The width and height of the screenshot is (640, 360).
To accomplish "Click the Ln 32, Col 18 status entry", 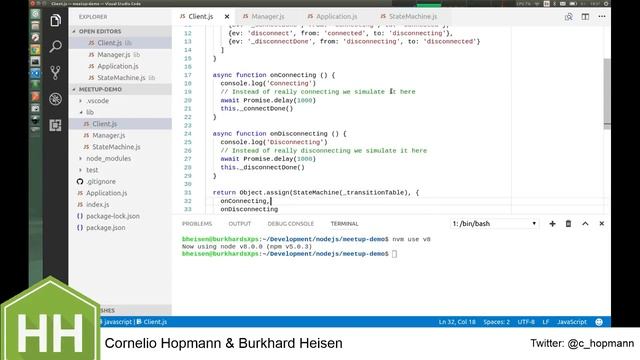I will (457, 322).
